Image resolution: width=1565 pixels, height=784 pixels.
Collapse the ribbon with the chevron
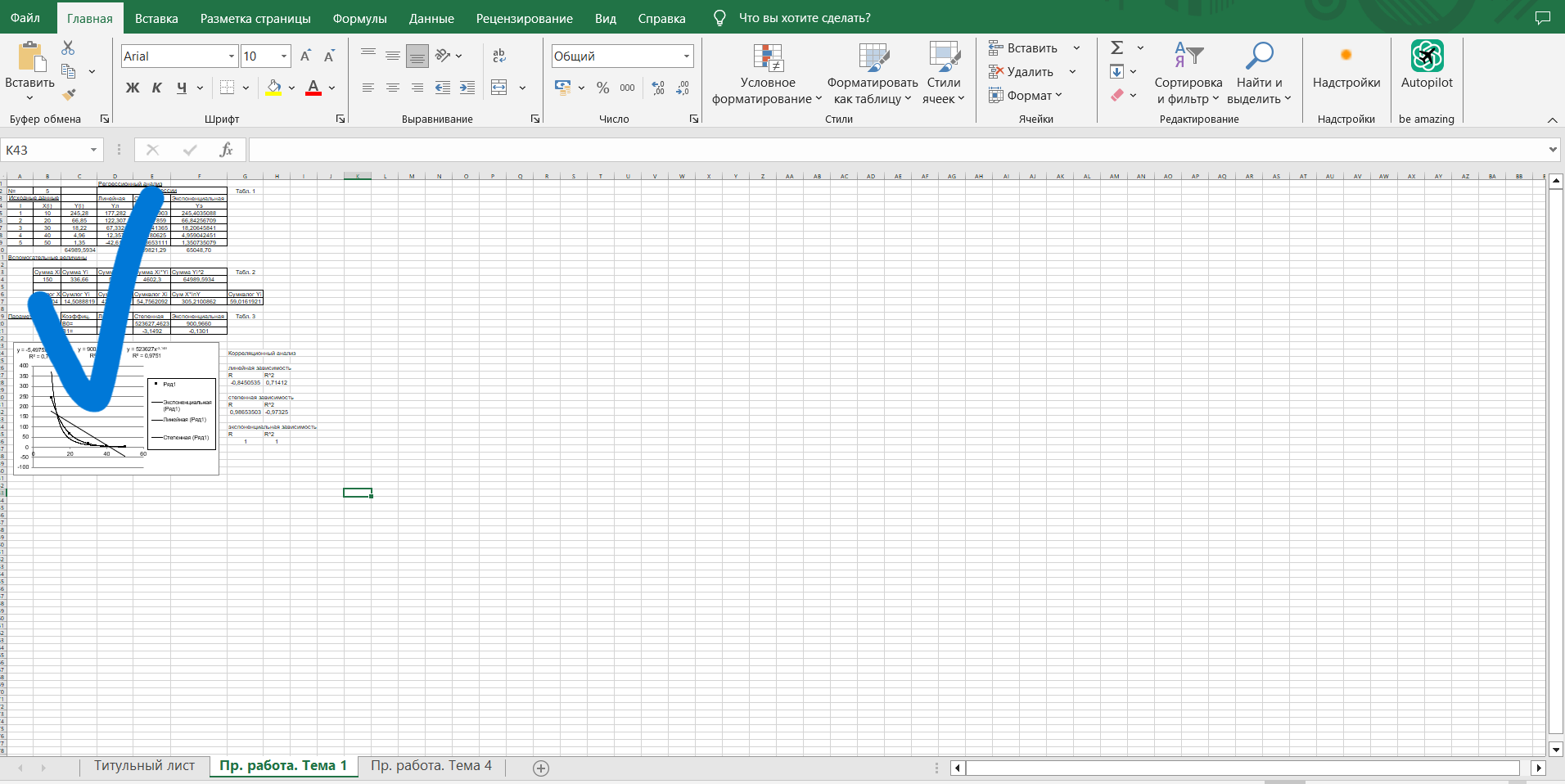[x=1552, y=120]
